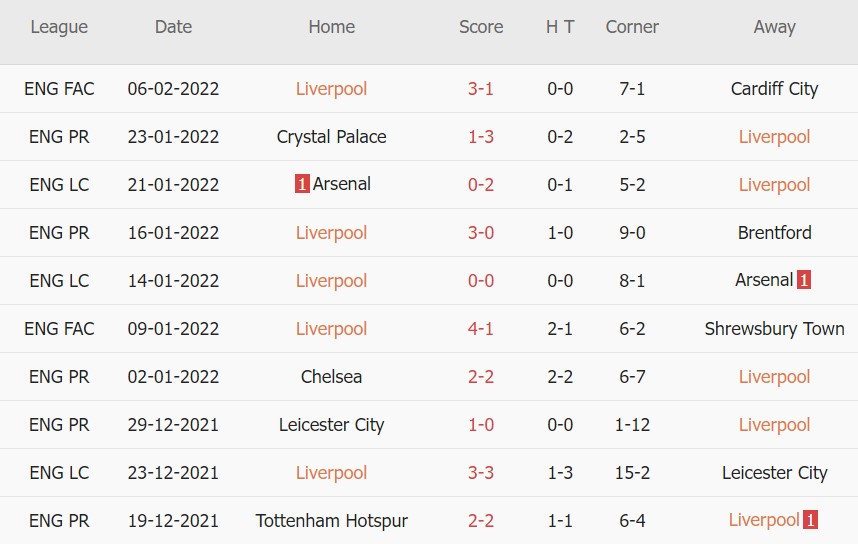Click the red card badge beside Liverpool, 19-12-2021
This screenshot has height=544, width=858.
point(810,520)
